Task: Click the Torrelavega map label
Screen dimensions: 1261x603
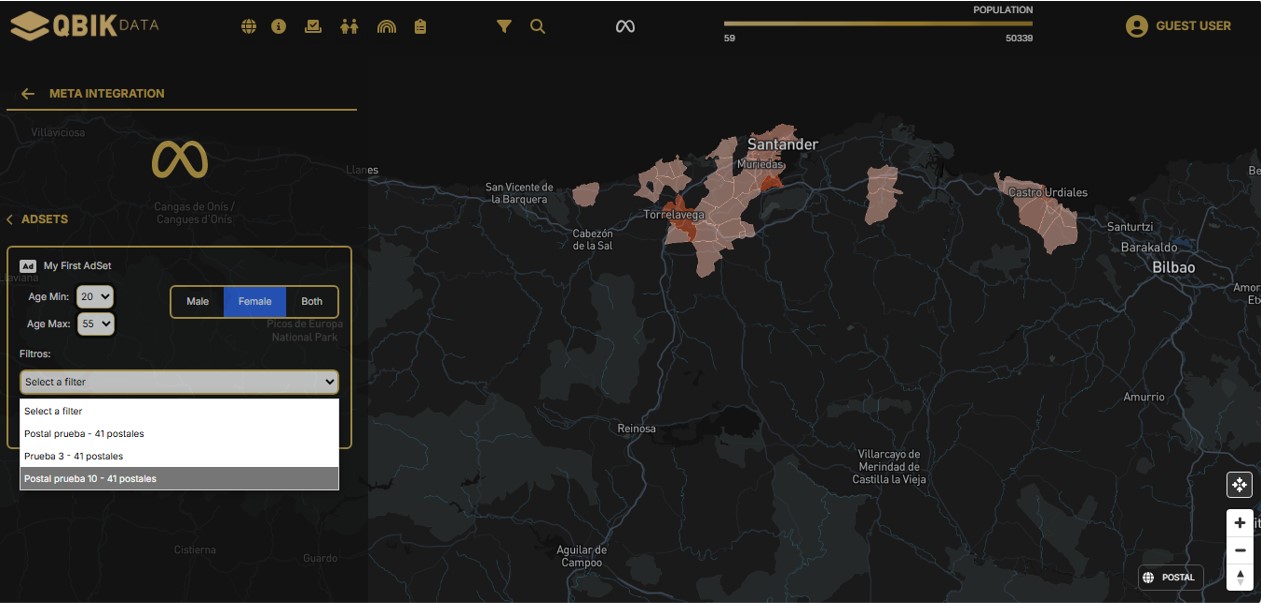Action: [674, 215]
